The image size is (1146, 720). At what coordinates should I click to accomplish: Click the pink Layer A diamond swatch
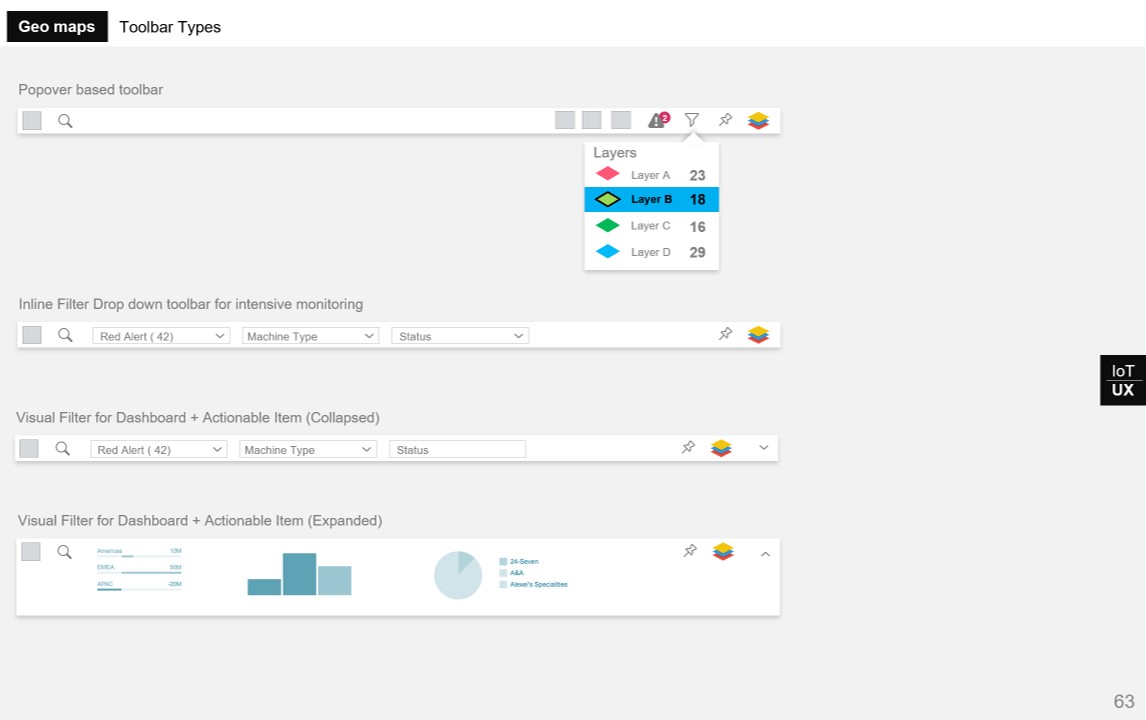pos(608,174)
